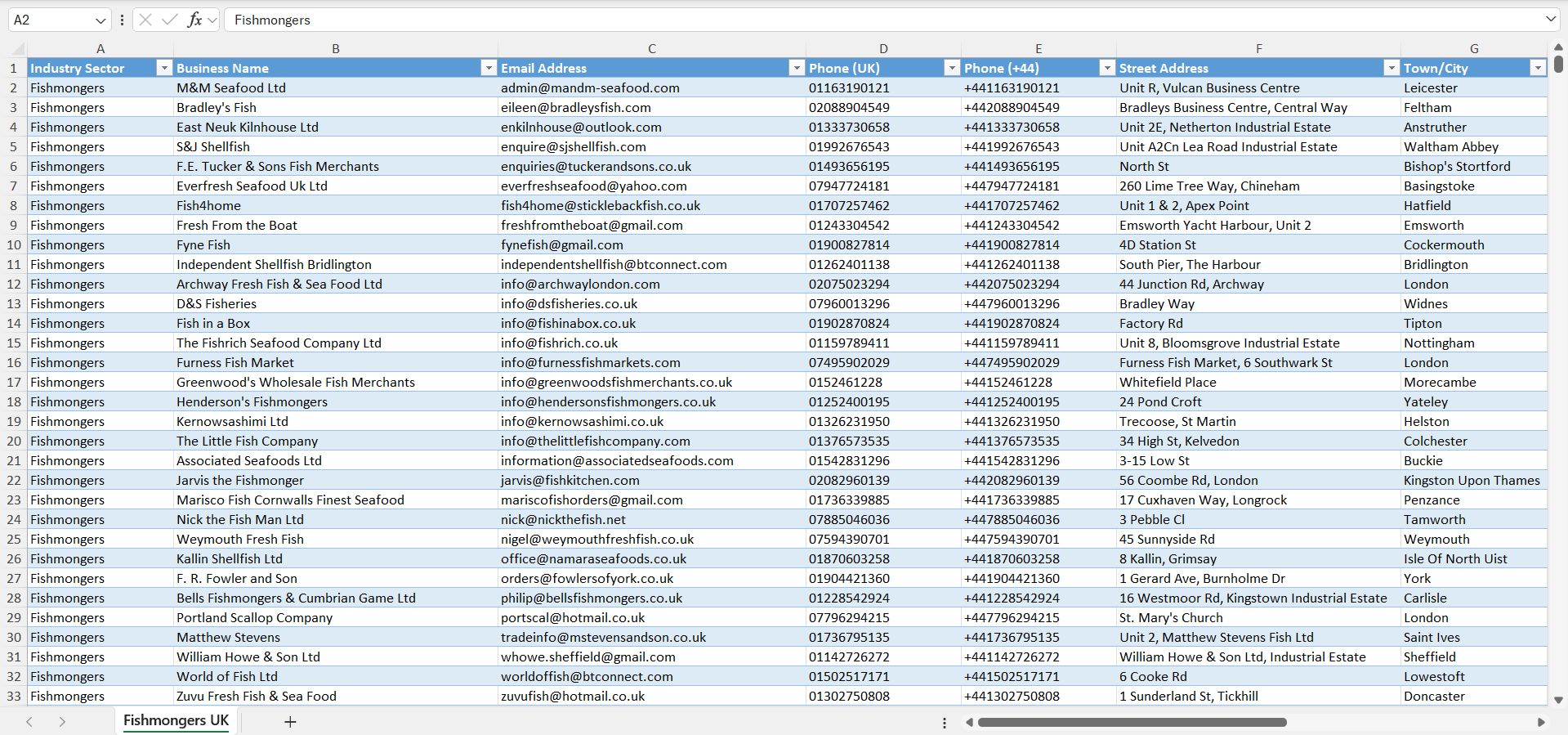Click phone cell 01992676543
This screenshot has width=1568, height=735.
(x=883, y=146)
